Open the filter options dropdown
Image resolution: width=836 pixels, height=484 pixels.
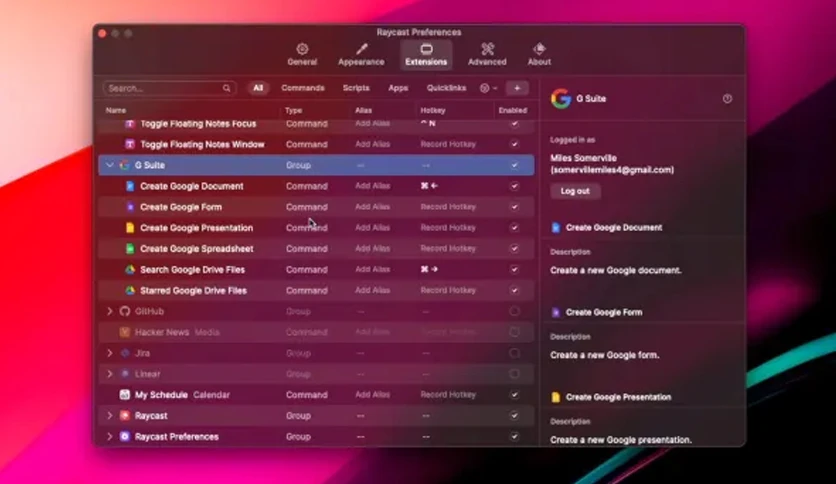pyautogui.click(x=488, y=88)
